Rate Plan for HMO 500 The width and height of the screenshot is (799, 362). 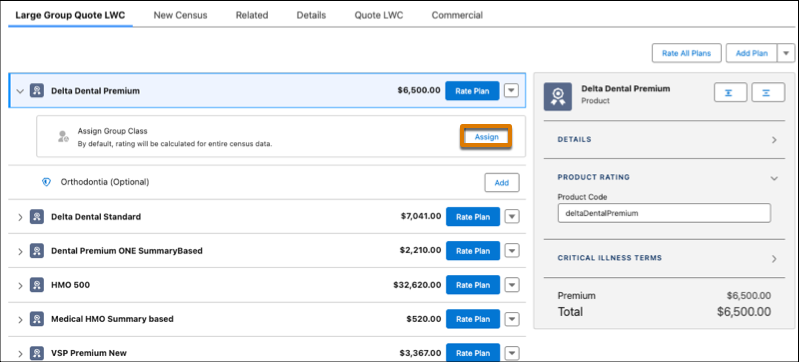[472, 285]
